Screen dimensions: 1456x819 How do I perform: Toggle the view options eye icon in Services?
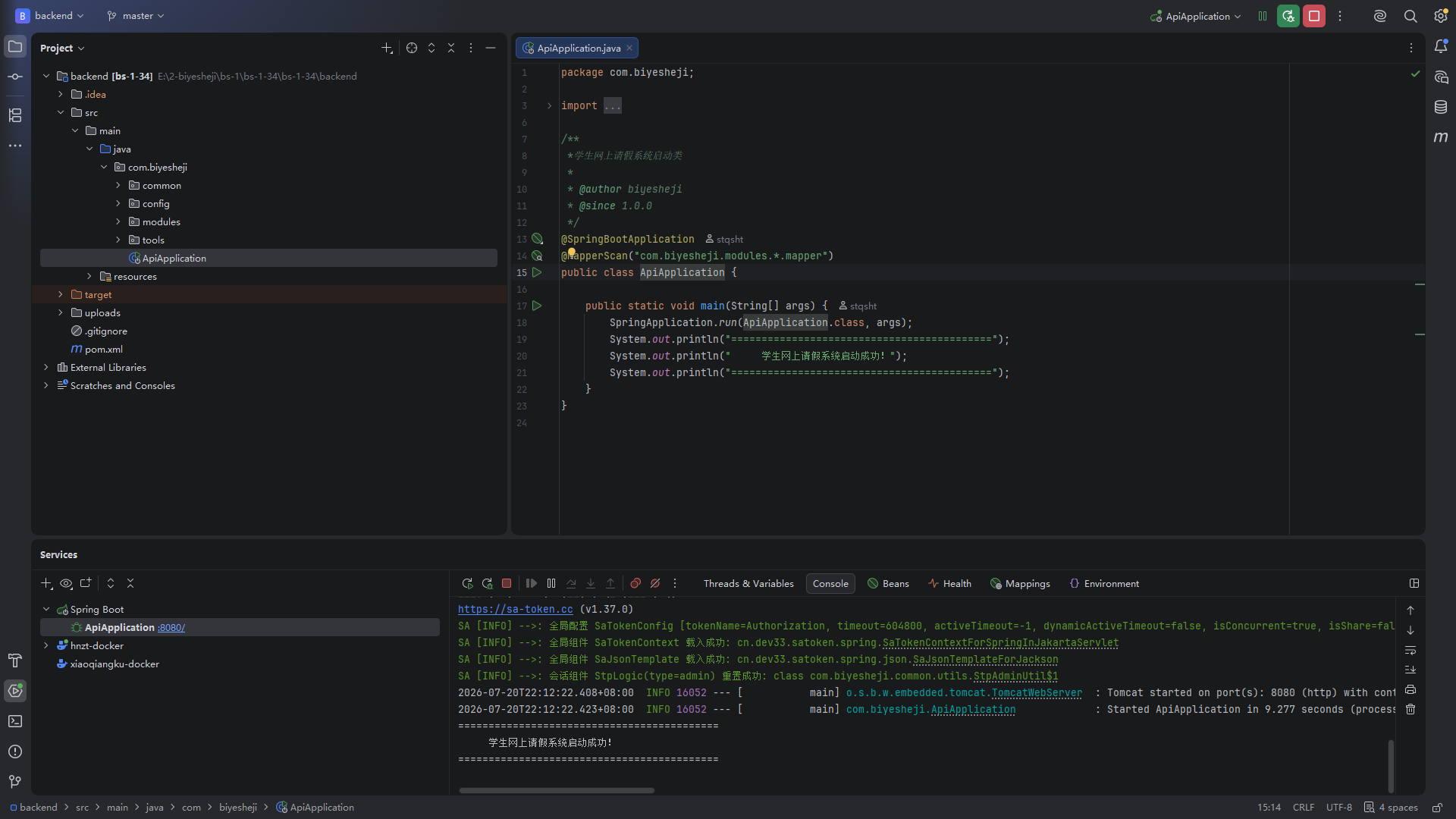66,583
